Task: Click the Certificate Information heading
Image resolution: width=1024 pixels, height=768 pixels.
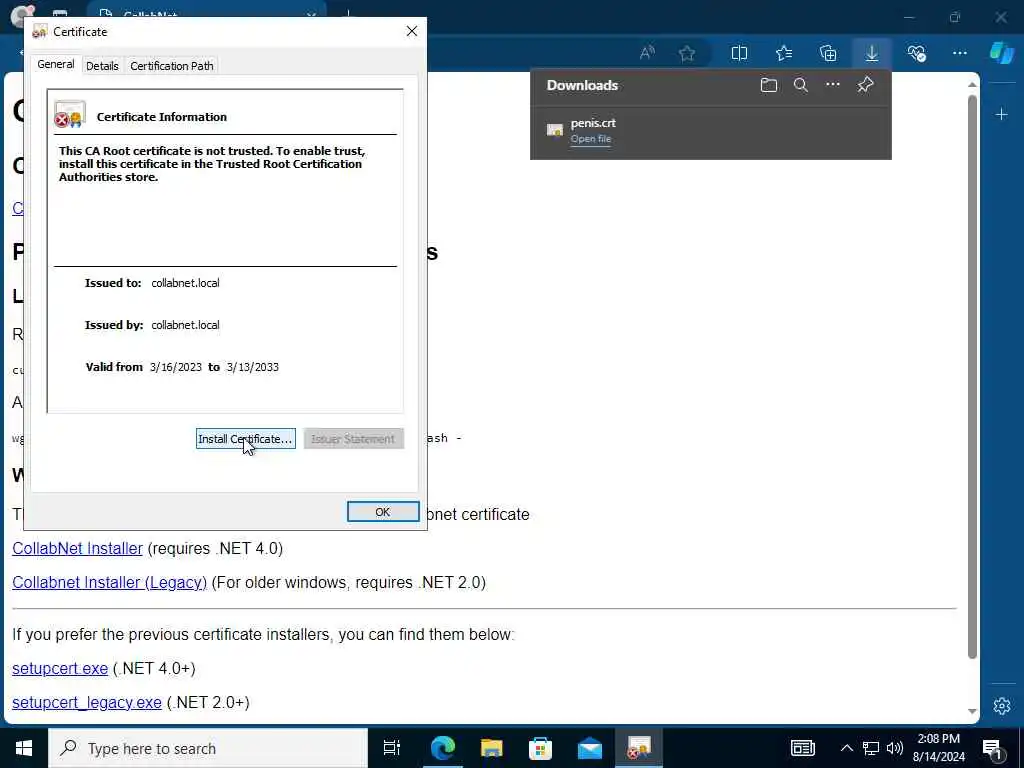Action: [162, 117]
